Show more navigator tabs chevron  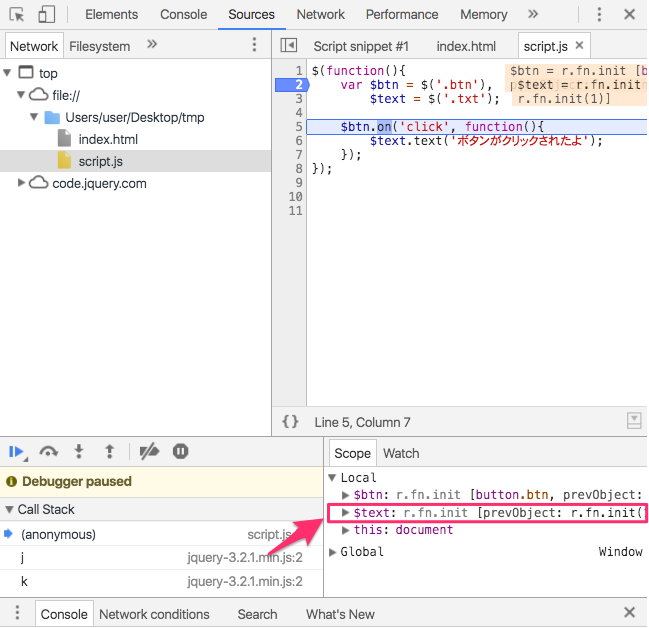[x=152, y=44]
